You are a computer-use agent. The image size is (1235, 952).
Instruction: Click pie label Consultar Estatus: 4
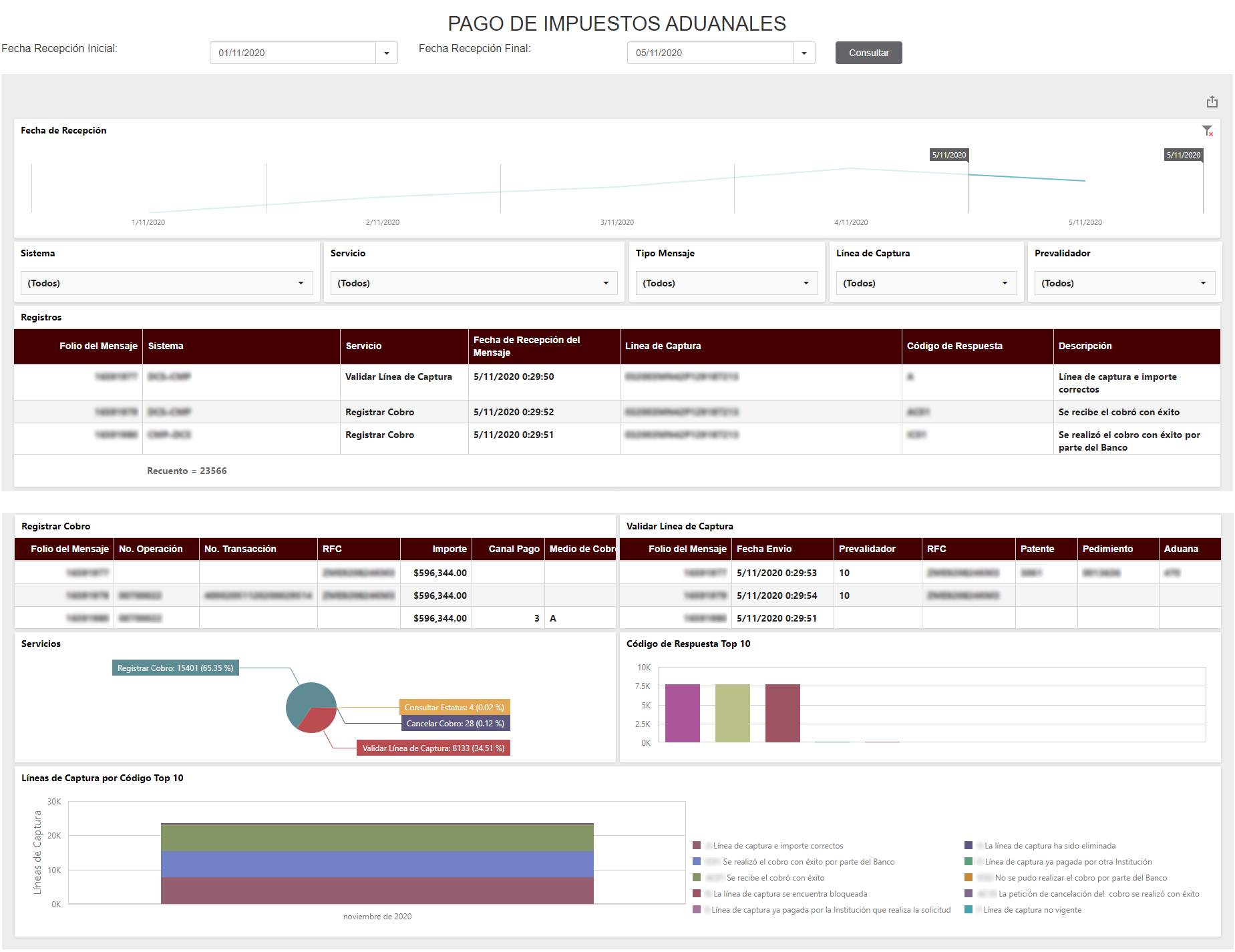pos(454,708)
